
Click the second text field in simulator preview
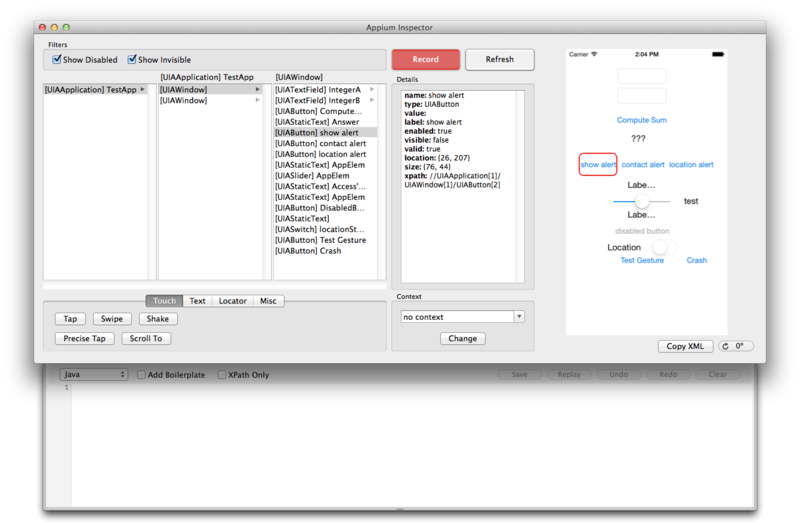tap(642, 95)
